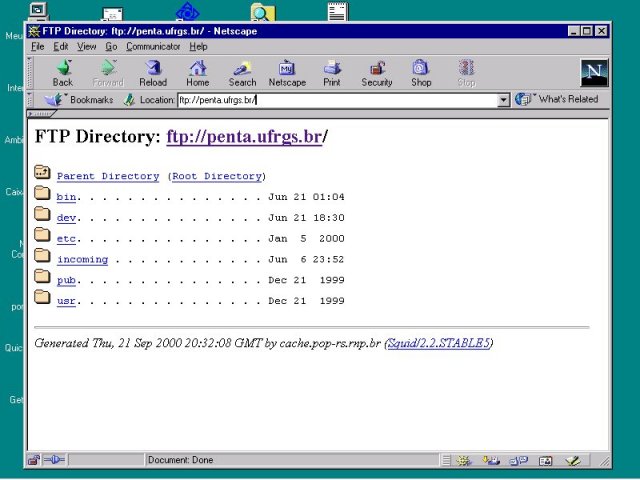Click the online/offline connection icon in status bar
Image resolution: width=640 pixels, height=480 pixels.
54,460
